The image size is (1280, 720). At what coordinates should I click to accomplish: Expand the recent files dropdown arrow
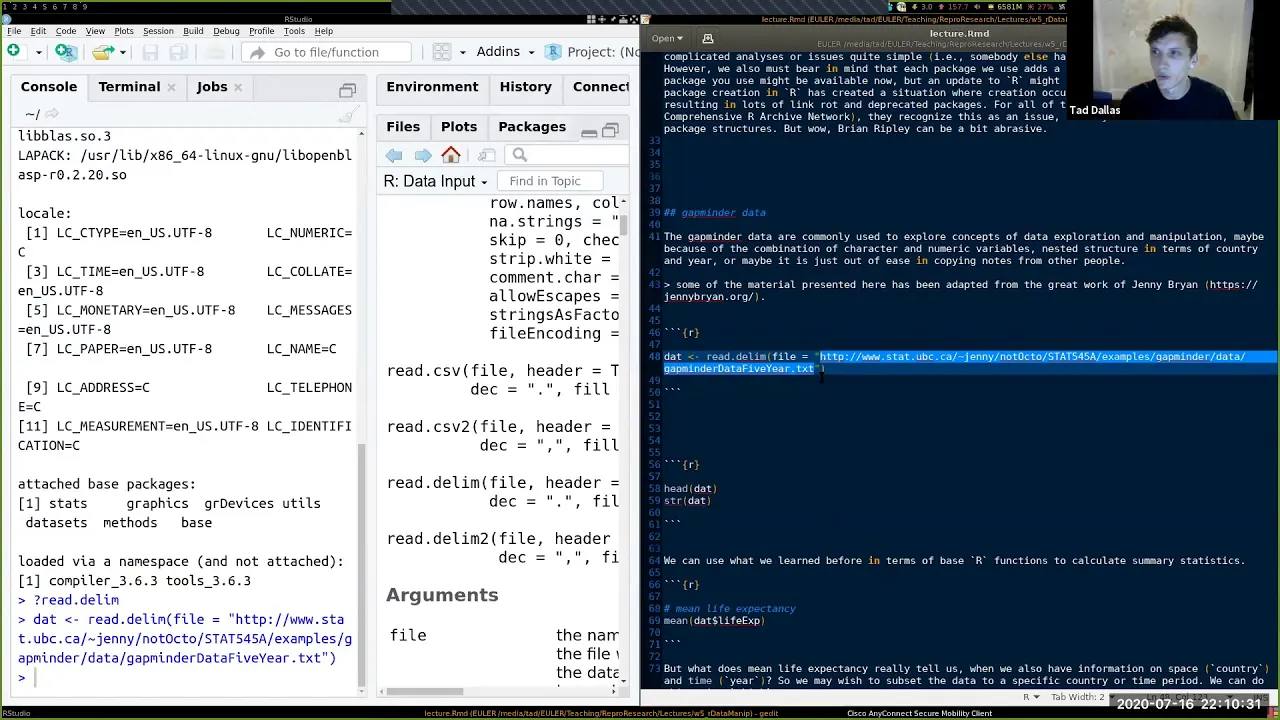(122, 52)
